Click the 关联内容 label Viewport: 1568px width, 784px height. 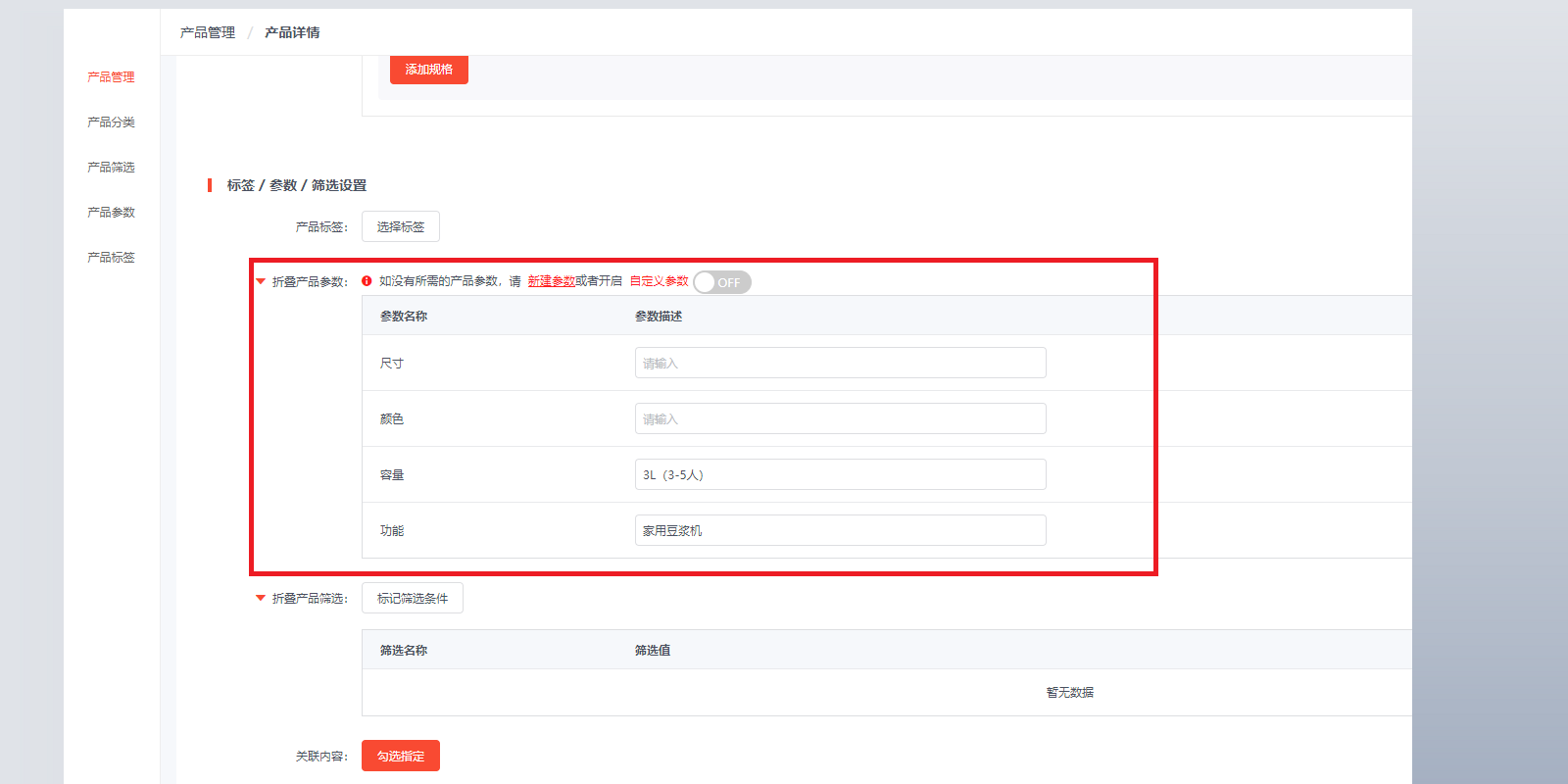(321, 756)
